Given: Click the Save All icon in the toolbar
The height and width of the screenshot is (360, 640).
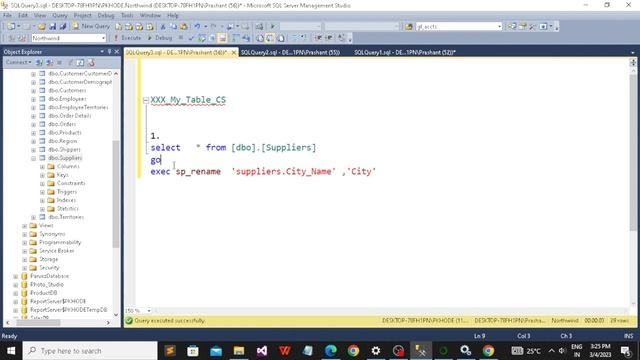Looking at the screenshot, I should (62, 27).
